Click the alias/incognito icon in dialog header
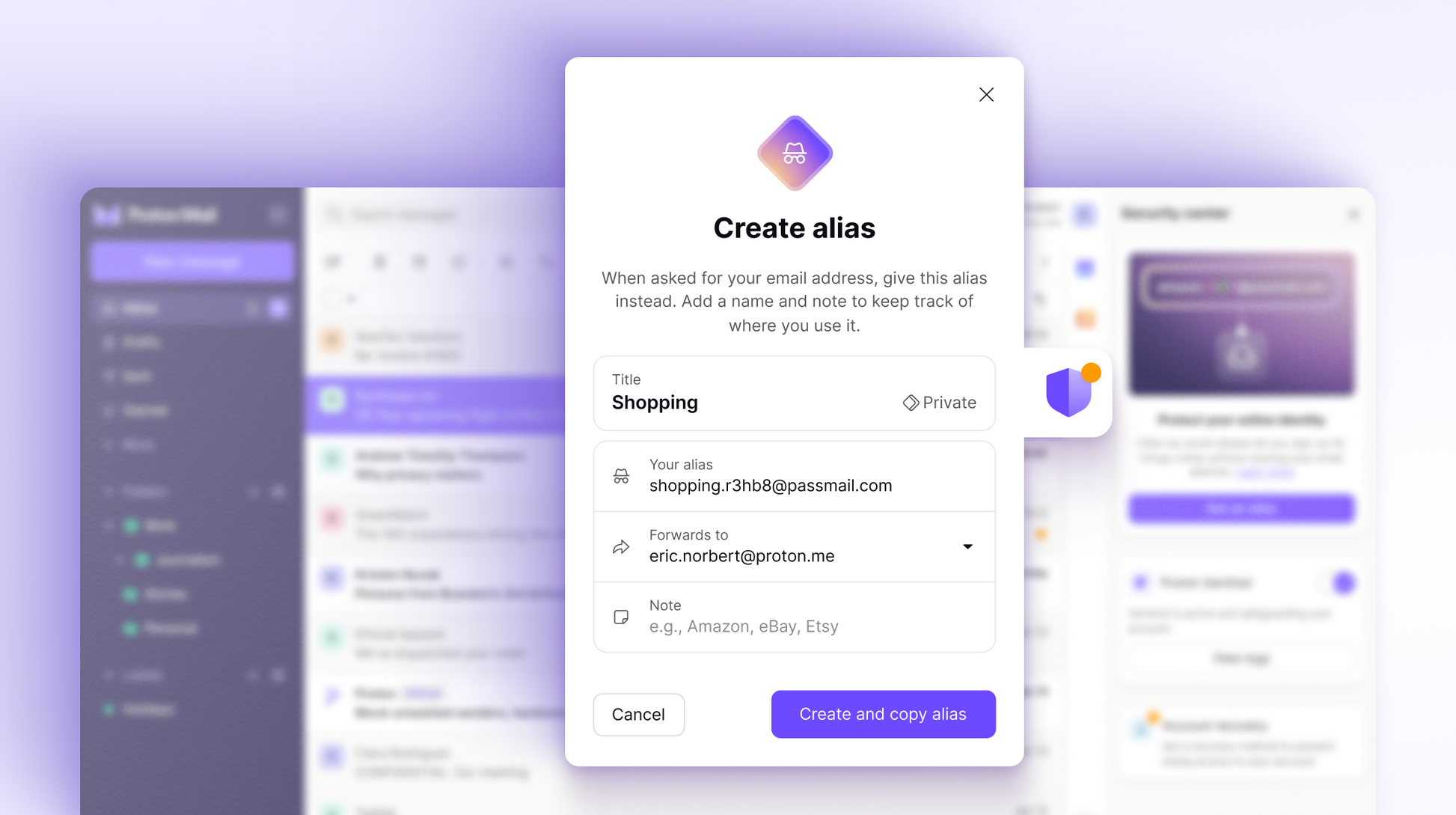 tap(795, 154)
